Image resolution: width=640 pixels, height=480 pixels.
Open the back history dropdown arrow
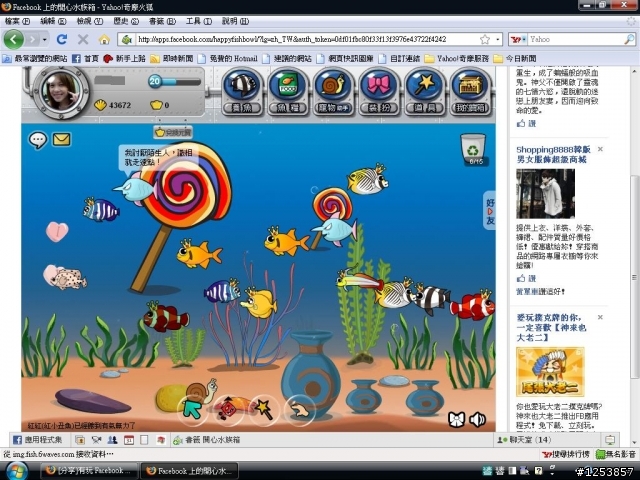pos(44,40)
